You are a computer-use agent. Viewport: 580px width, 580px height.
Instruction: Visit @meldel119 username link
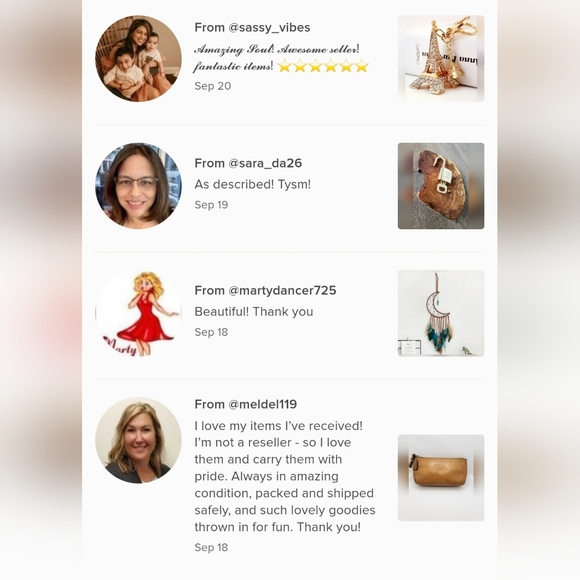pyautogui.click(x=263, y=404)
